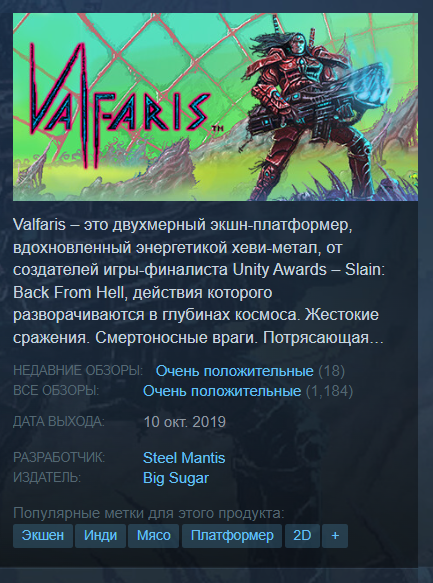Click the "ДАТА ВЫХОДА" label
The height and width of the screenshot is (583, 433).
pyautogui.click(x=59, y=422)
